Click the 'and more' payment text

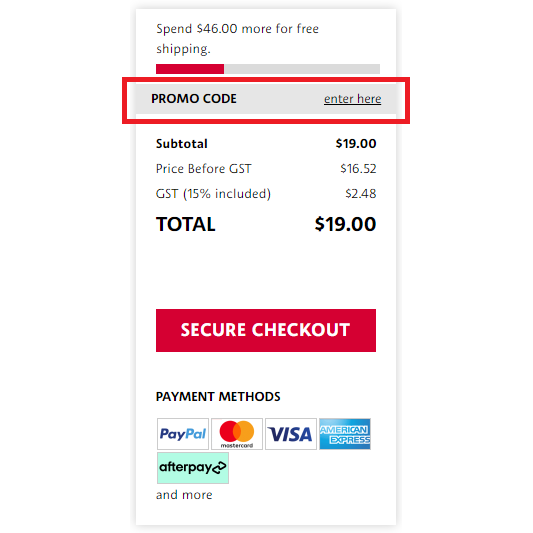point(184,495)
